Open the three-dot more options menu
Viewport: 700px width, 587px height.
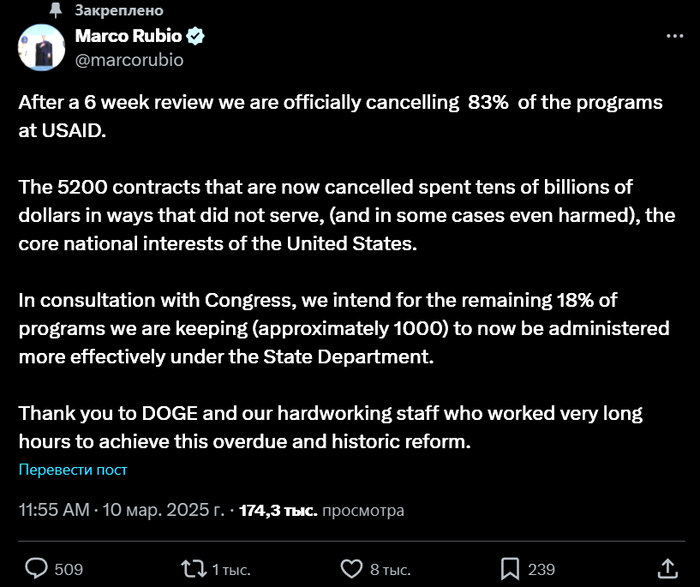pyautogui.click(x=675, y=36)
